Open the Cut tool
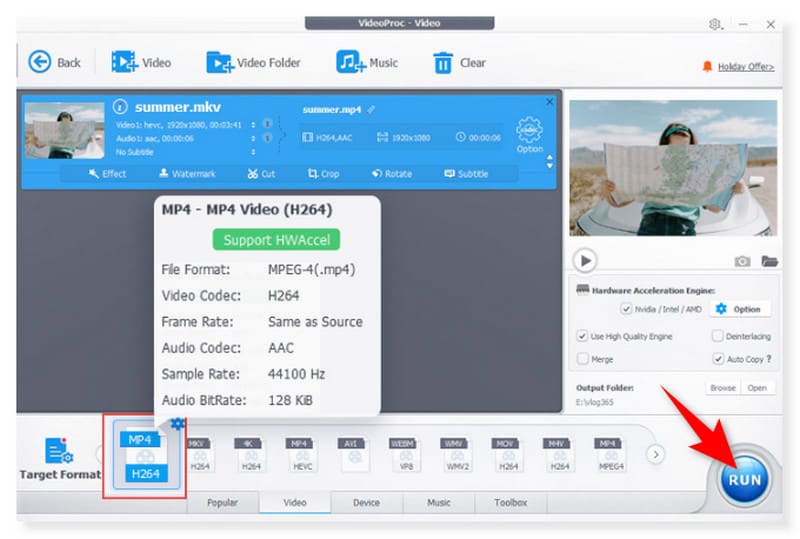800x539 pixels. click(x=261, y=174)
